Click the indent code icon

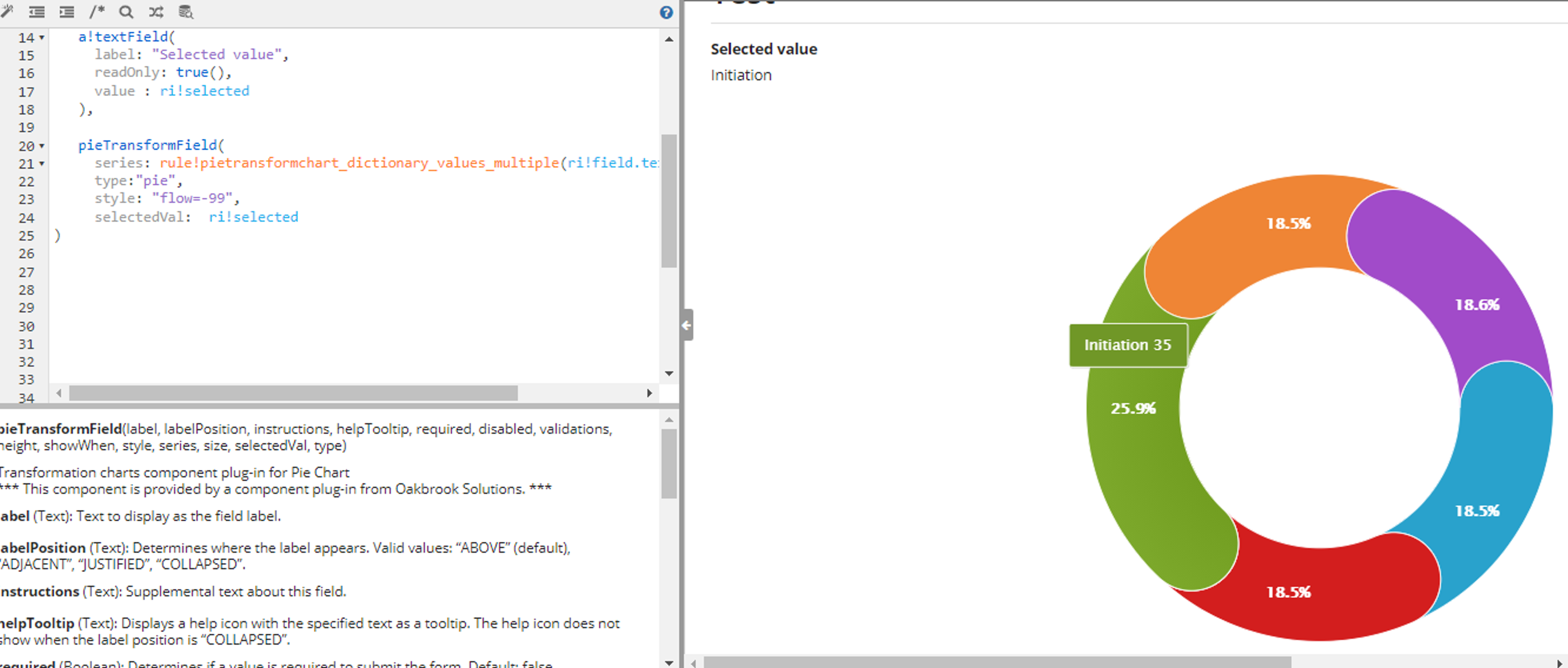coord(66,11)
